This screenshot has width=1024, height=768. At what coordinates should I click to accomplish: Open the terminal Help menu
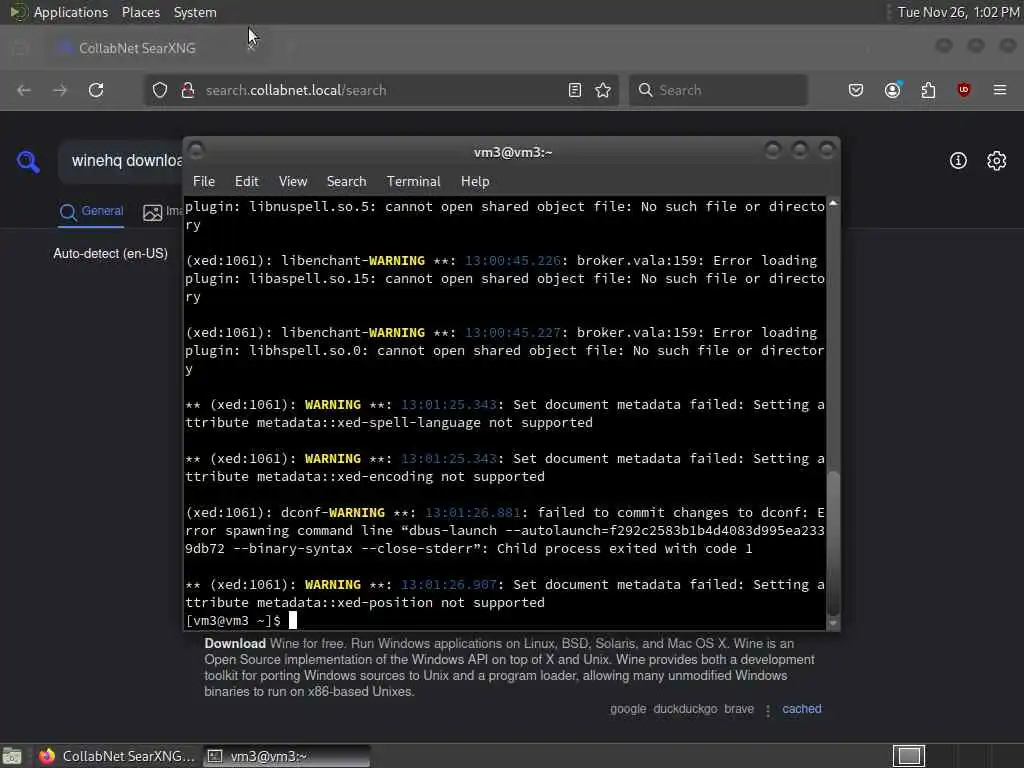(x=475, y=182)
